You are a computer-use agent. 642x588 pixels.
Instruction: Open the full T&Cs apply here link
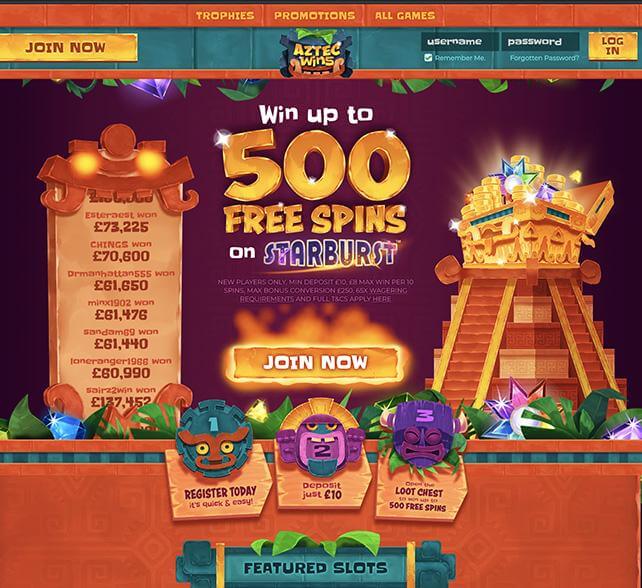click(x=315, y=299)
